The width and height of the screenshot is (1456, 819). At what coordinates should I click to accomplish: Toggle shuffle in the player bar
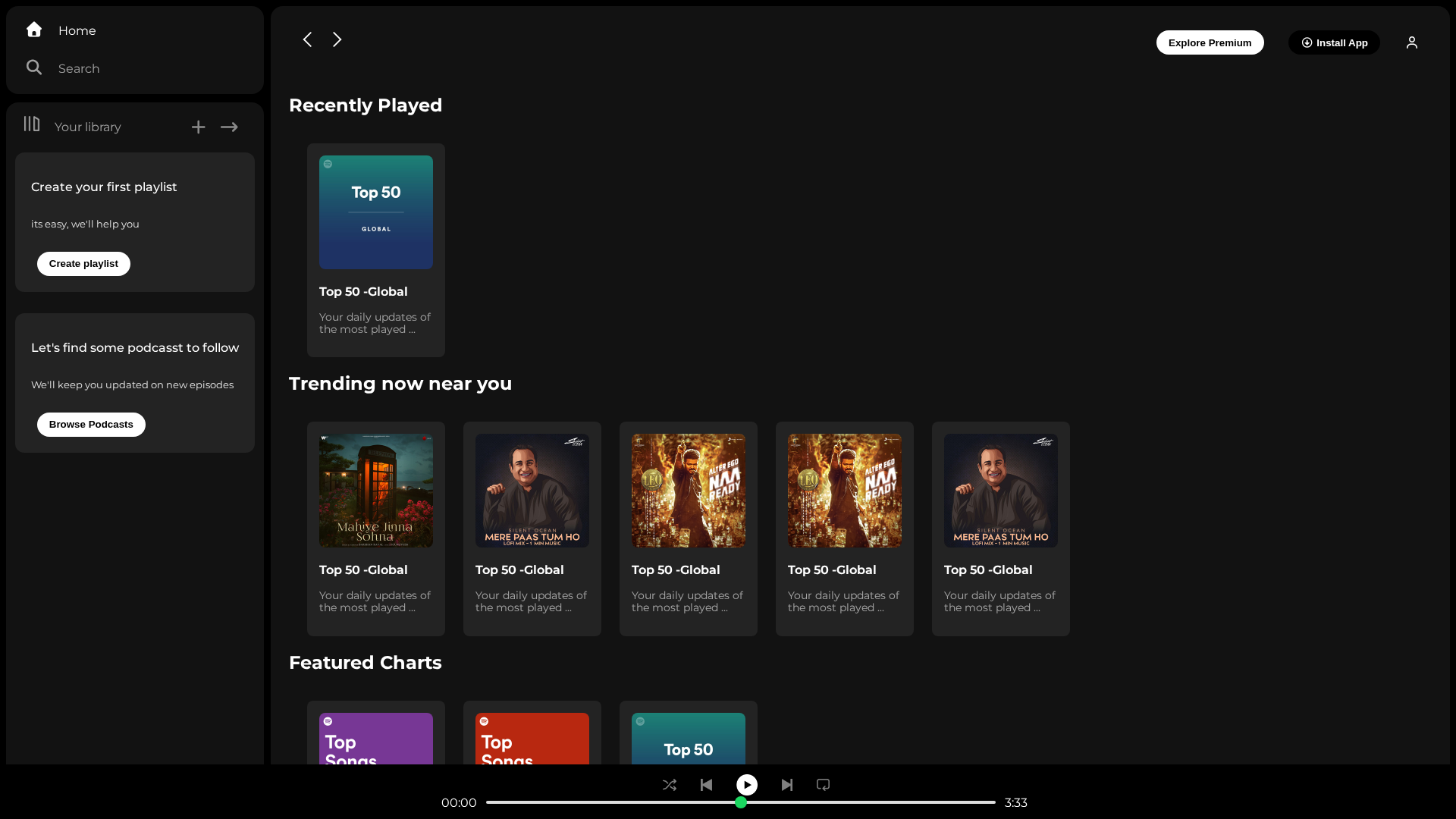(x=670, y=785)
